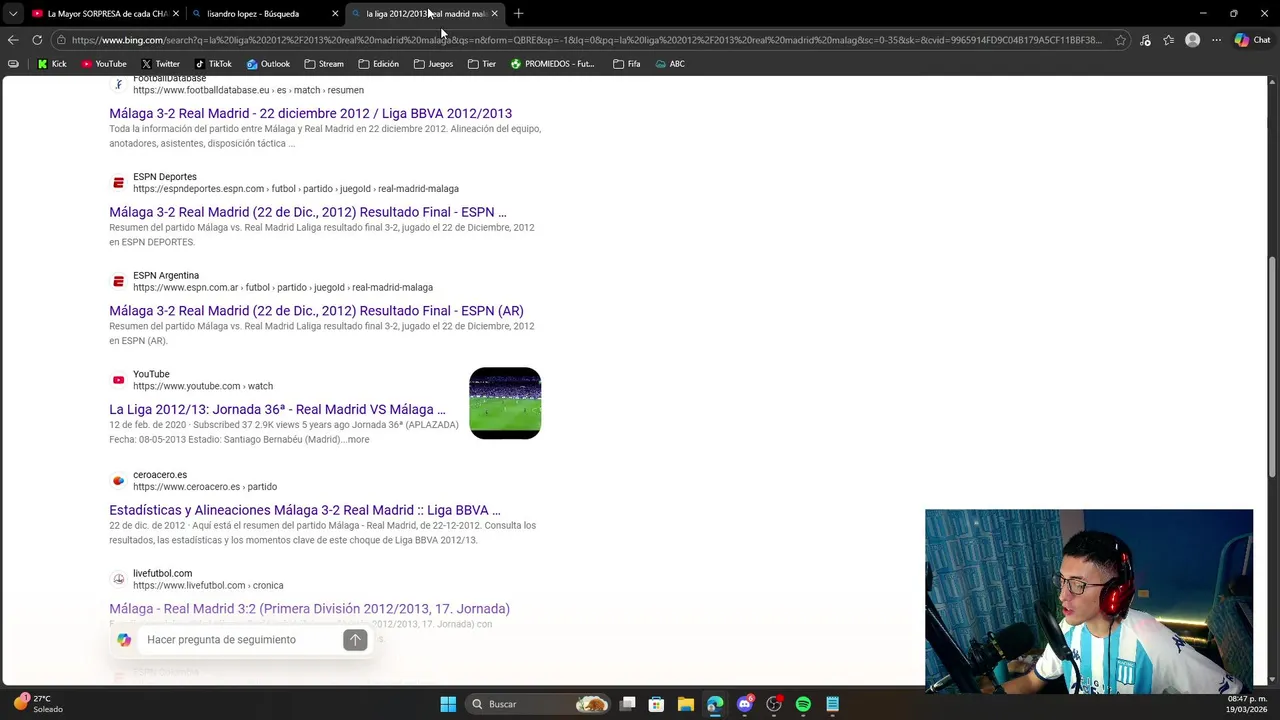Open the ABC bookmark
Image resolution: width=1280 pixels, height=720 pixels.
tap(670, 64)
